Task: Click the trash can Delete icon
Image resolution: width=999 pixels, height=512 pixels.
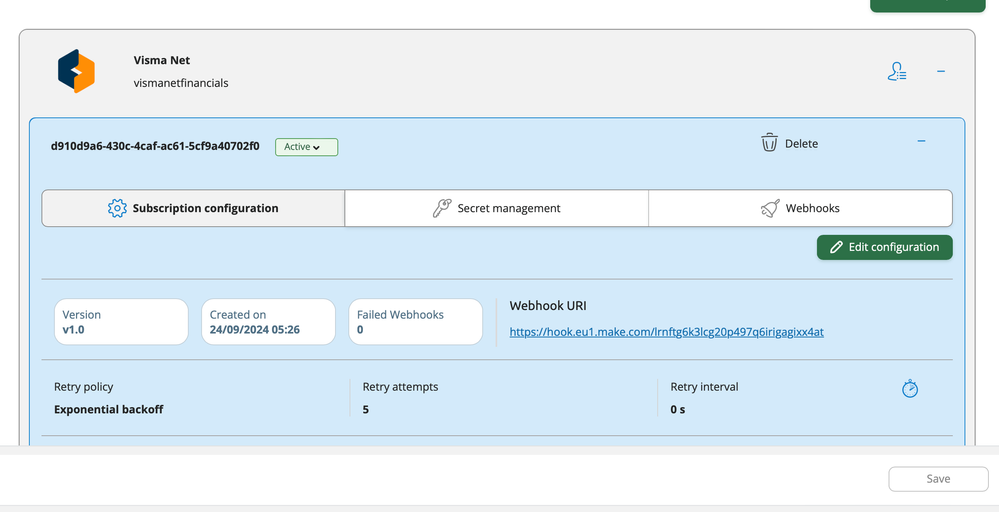Action: coord(769,143)
